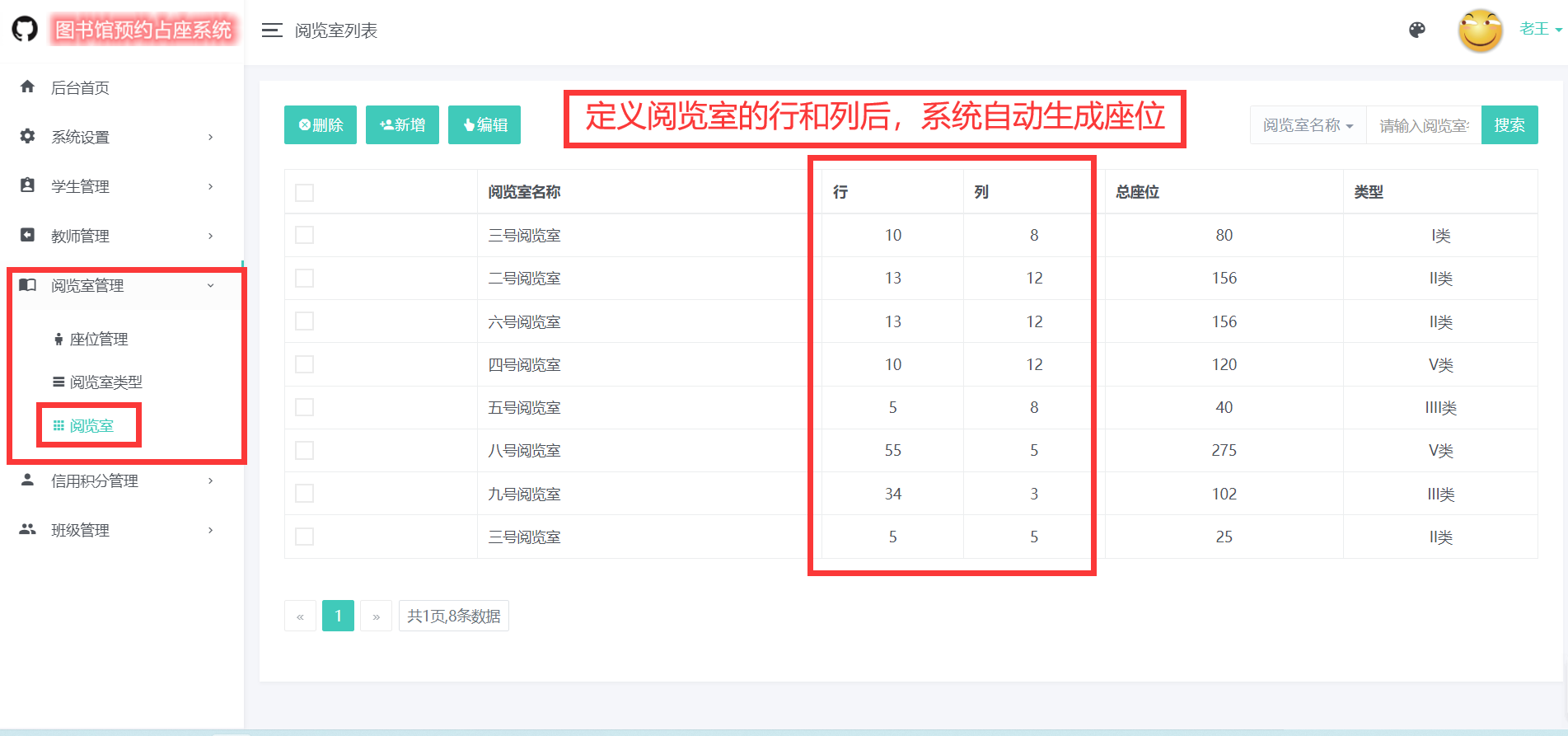Click the next page » button
The height and width of the screenshot is (736, 1568).
(377, 616)
